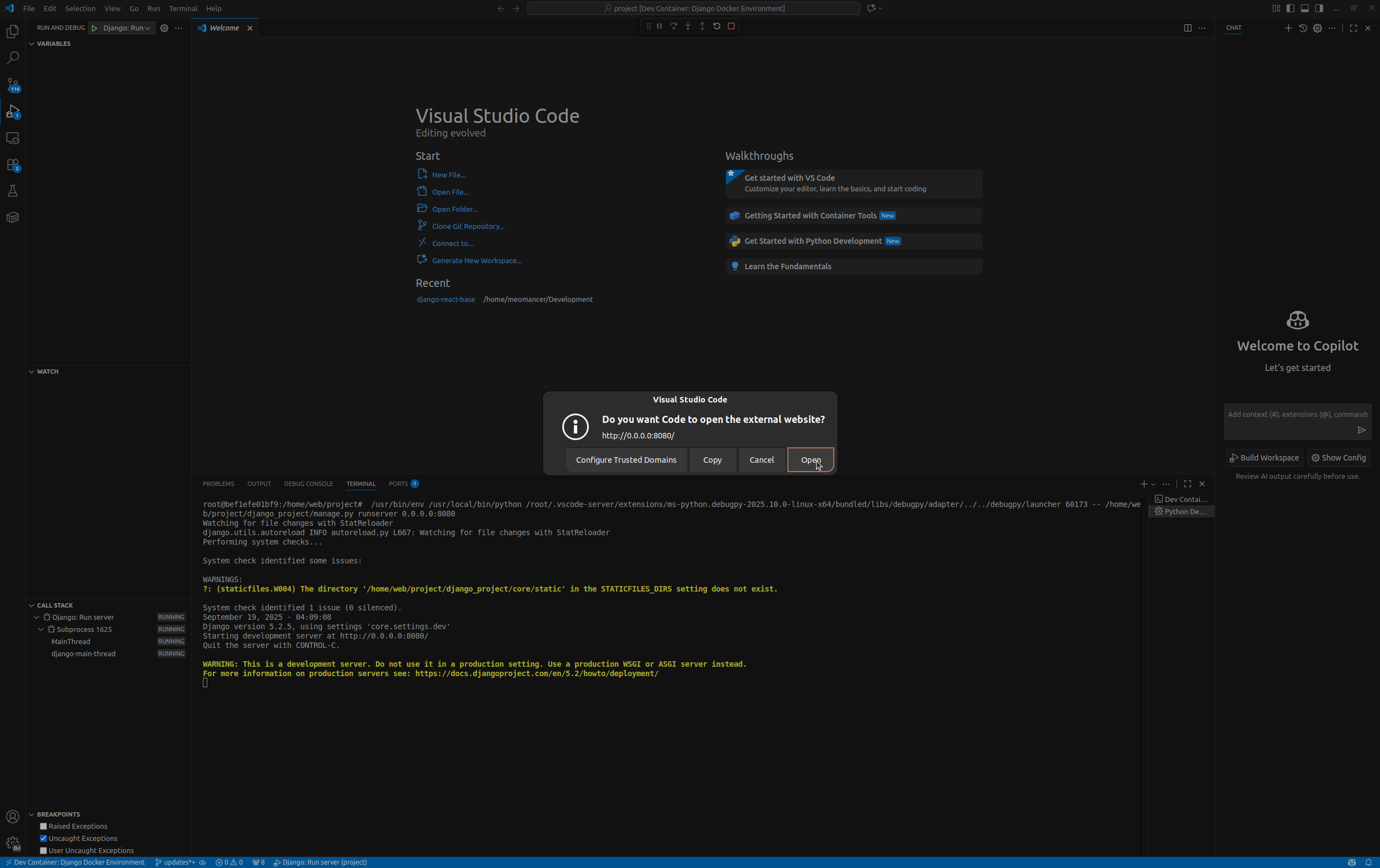Viewport: 1380px width, 868px height.
Task: Uncheck Uncaught Exceptions breakpoint
Action: (43, 838)
